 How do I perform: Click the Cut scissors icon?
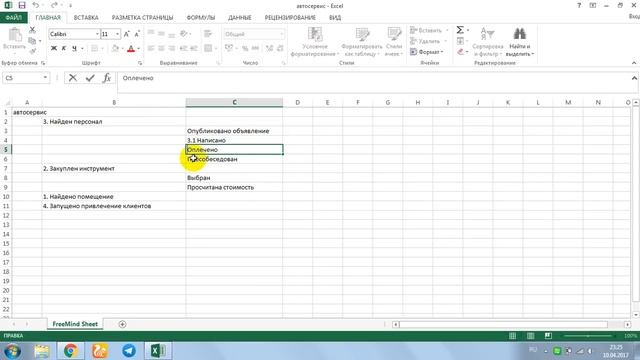coord(32,30)
